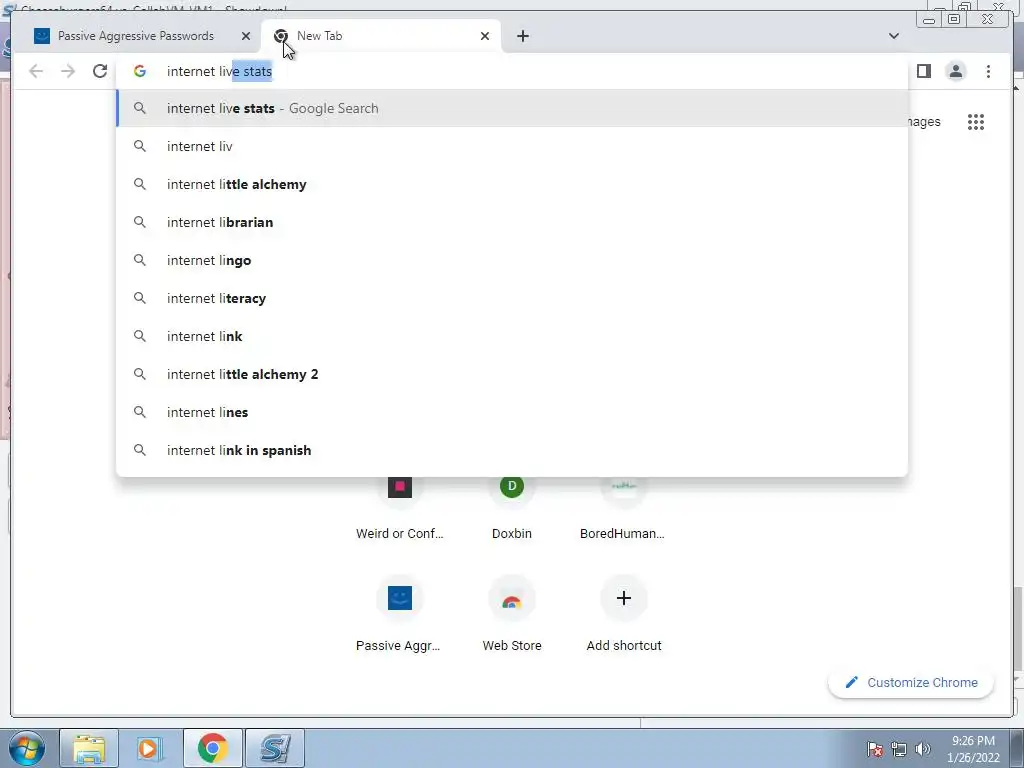Viewport: 1024px width, 768px height.
Task: Pick the internet little alchemy 2 suggestion
Action: (x=512, y=374)
